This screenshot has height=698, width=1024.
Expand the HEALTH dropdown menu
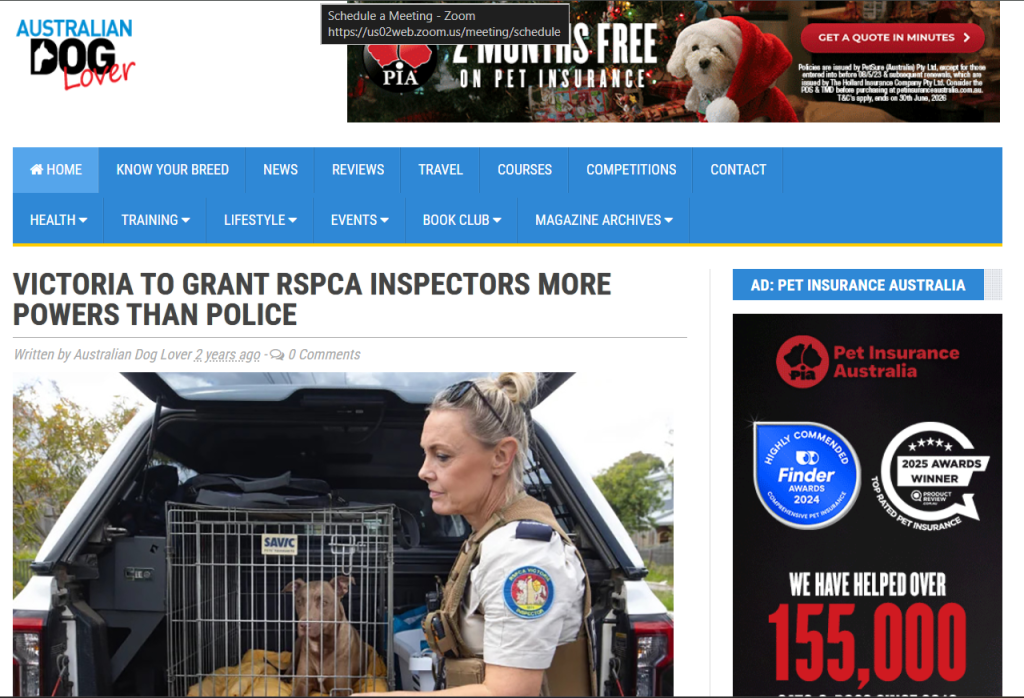tap(58, 221)
